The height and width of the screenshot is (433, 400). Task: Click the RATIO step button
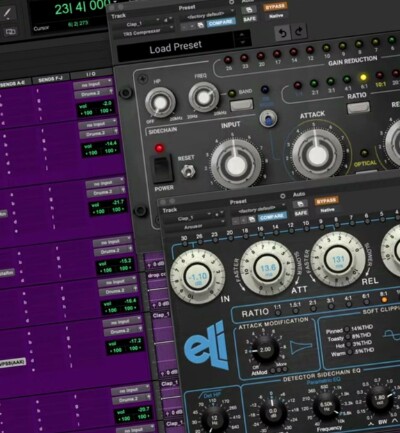358,108
